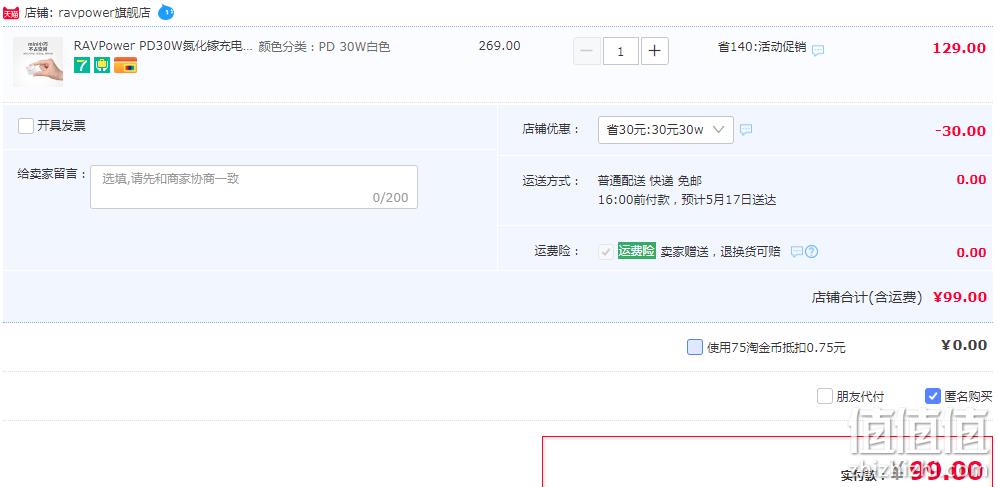
Task: Click the 店铺合计(含运费) label
Action: click(867, 297)
